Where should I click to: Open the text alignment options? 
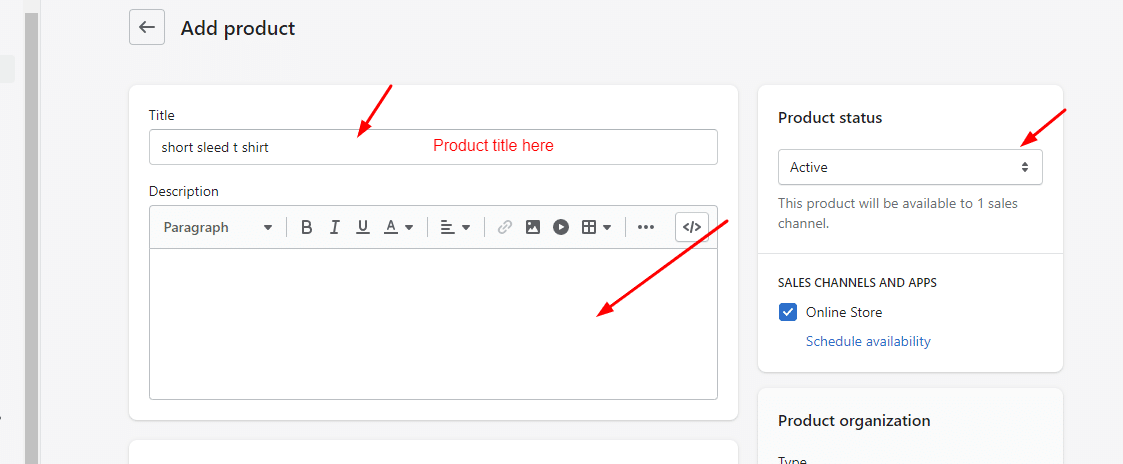[x=455, y=227]
